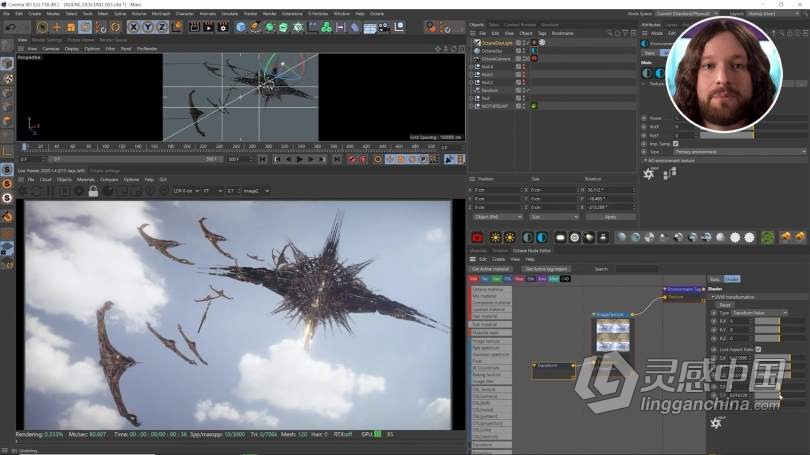Select the ImageTexture node thumbnail

click(613, 336)
